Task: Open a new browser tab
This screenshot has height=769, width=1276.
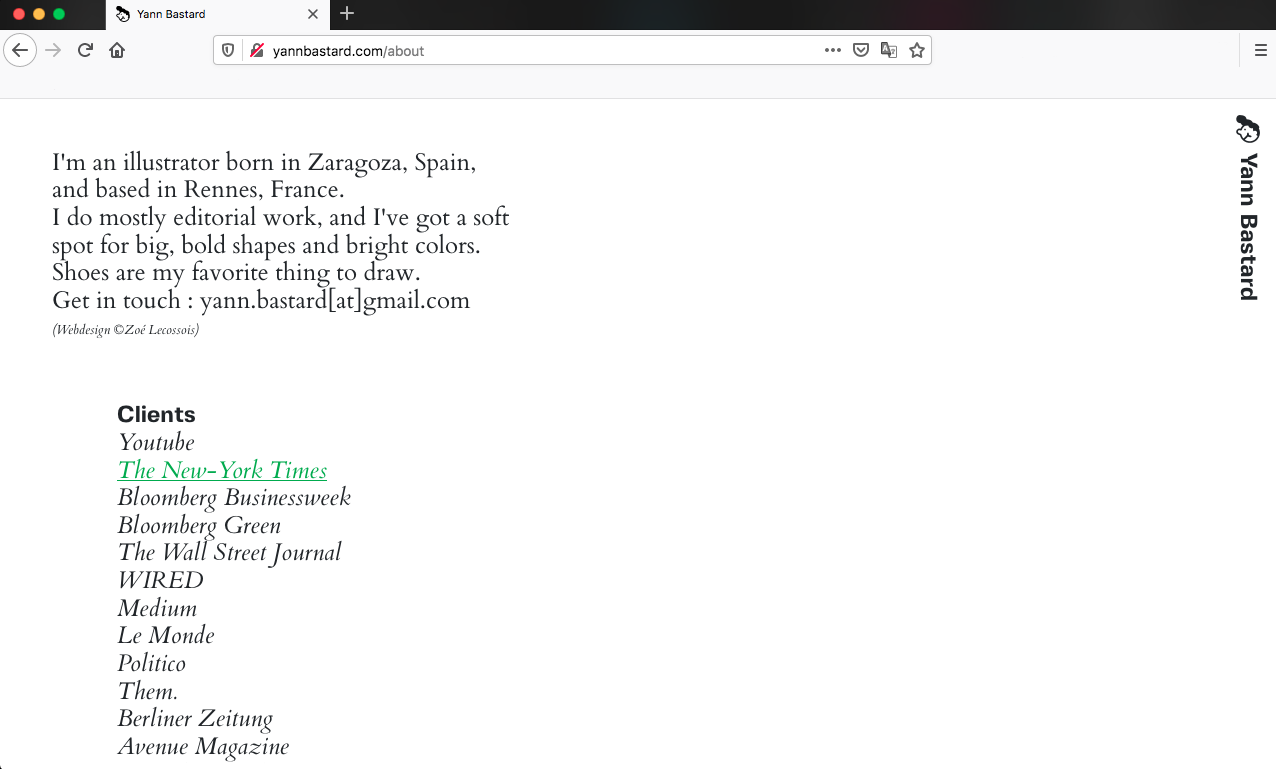Action: (347, 14)
